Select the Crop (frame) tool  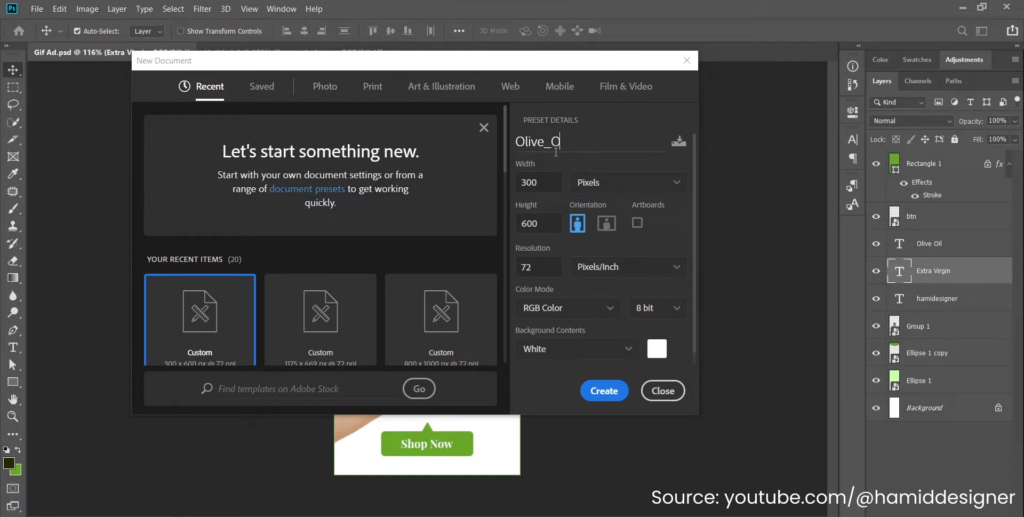(12, 157)
